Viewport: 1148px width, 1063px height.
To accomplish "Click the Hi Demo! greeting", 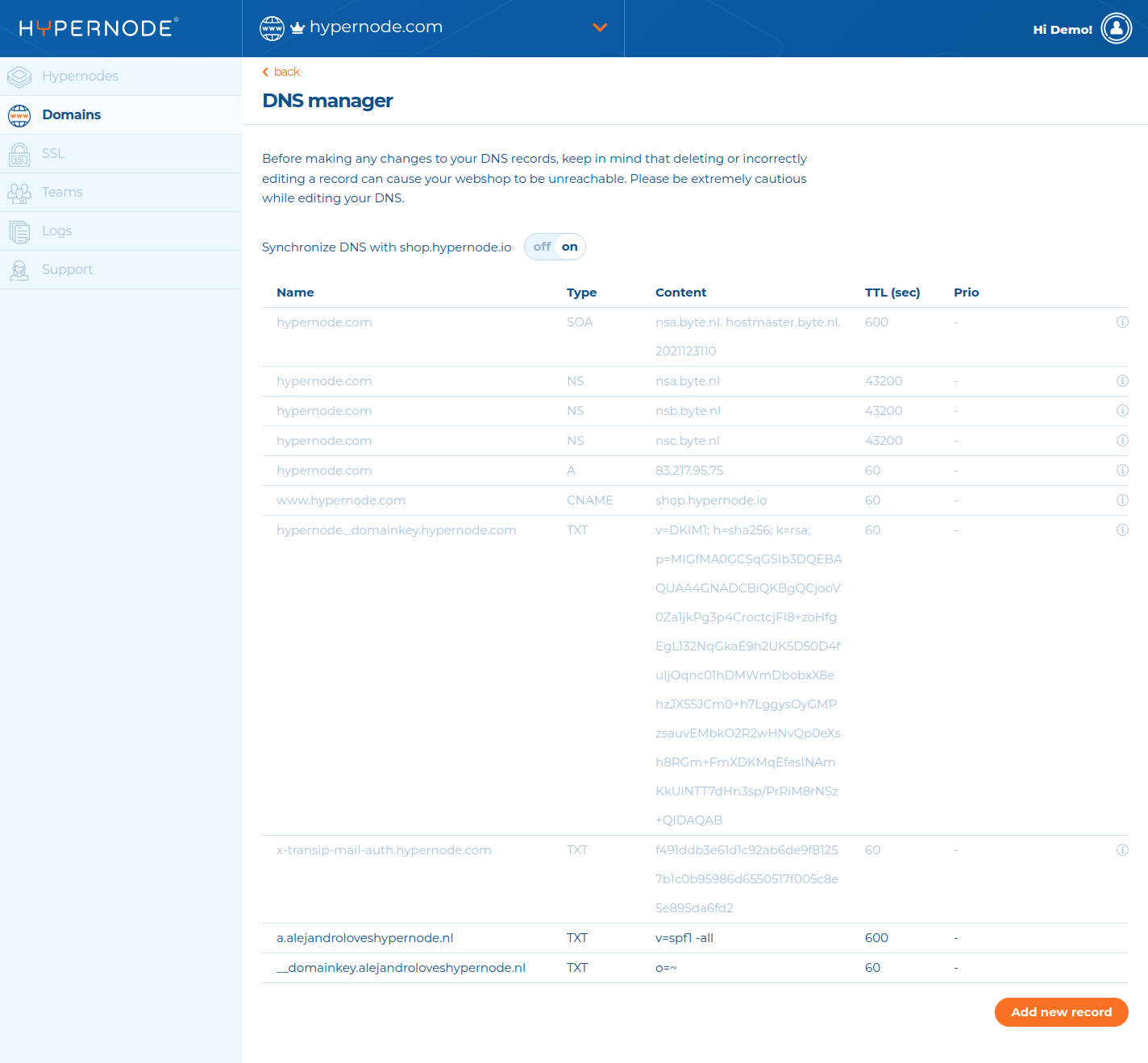I will tap(1063, 30).
